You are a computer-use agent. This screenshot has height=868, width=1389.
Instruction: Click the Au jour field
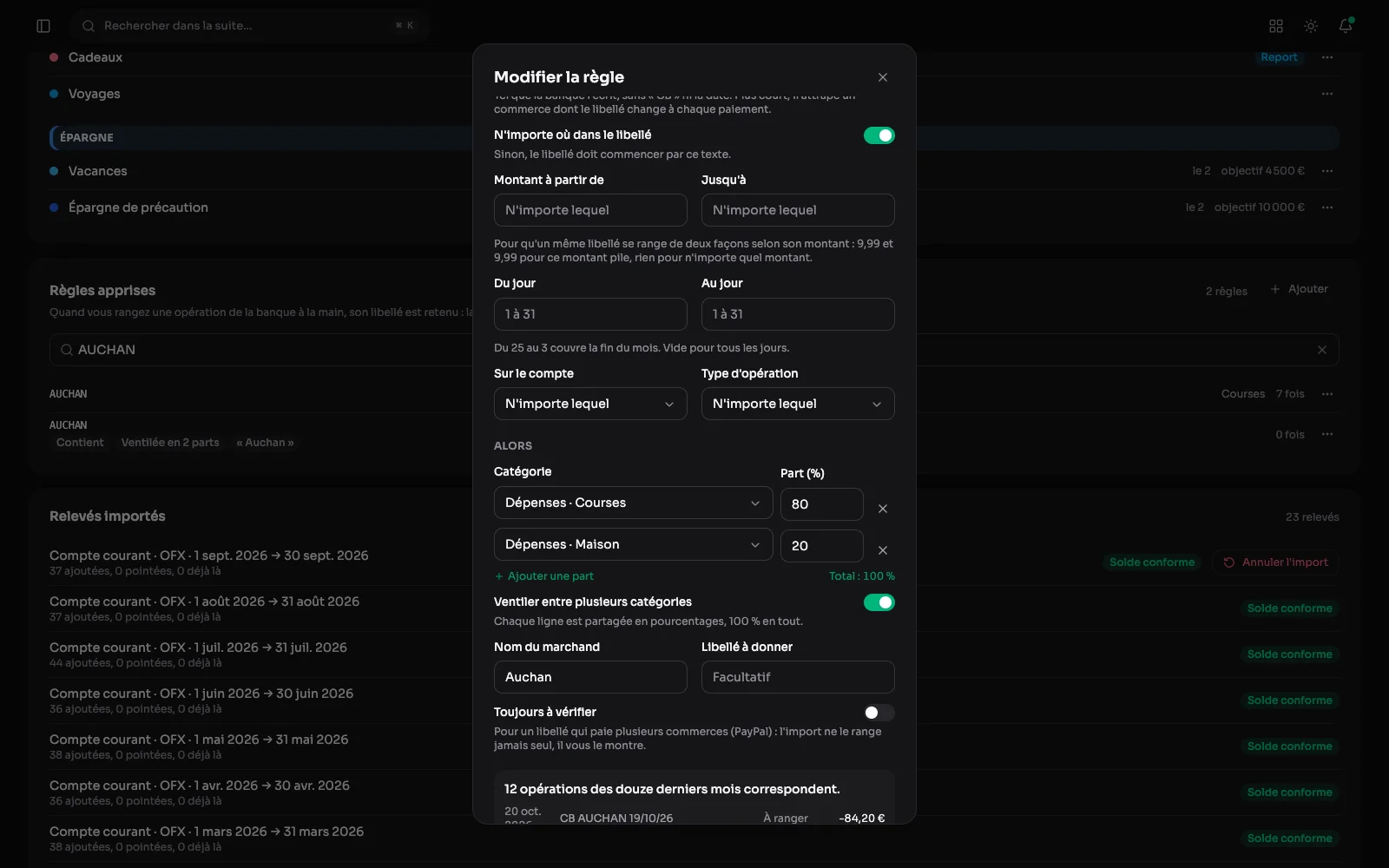point(798,314)
